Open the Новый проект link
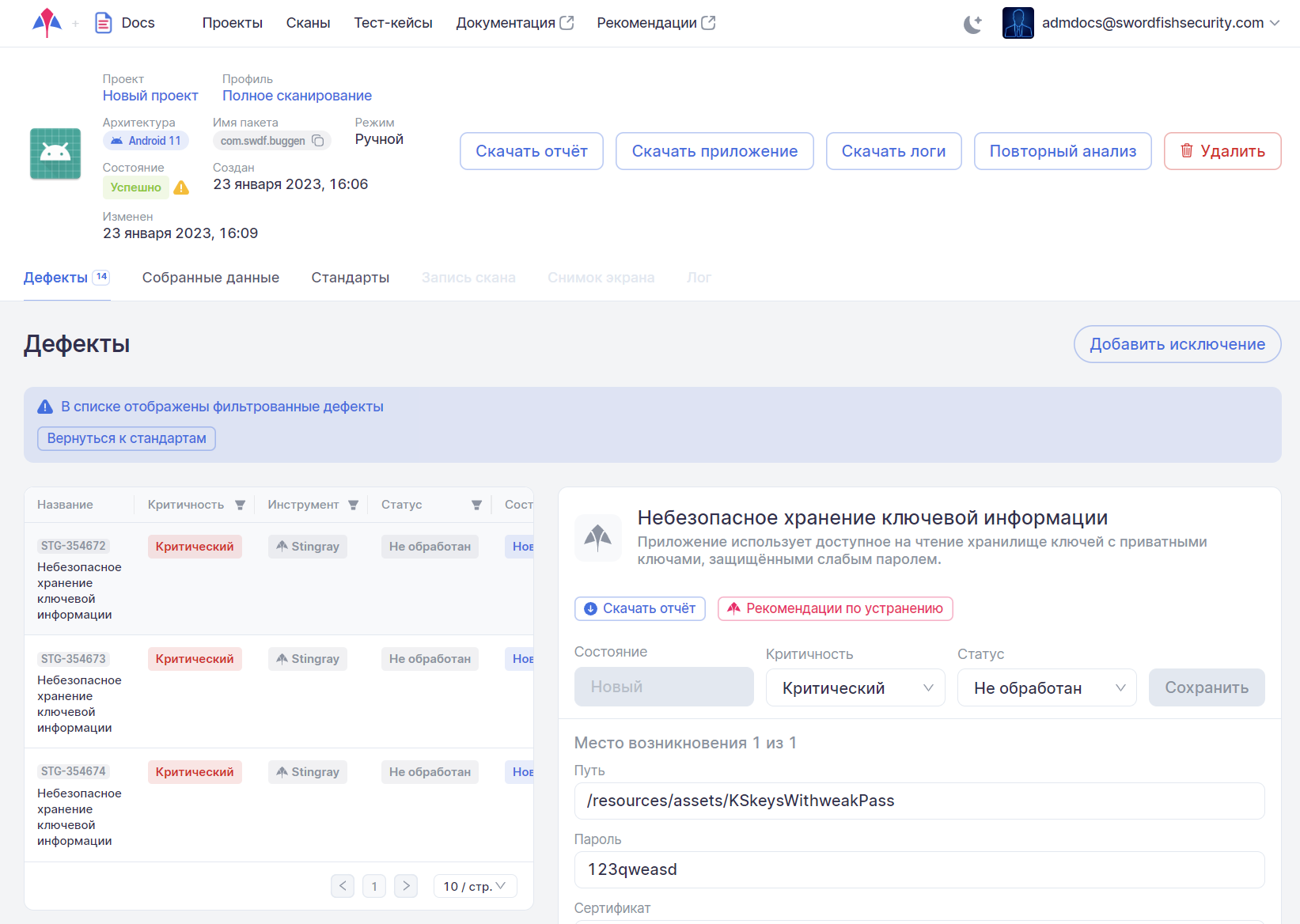The width and height of the screenshot is (1300, 924). click(150, 96)
